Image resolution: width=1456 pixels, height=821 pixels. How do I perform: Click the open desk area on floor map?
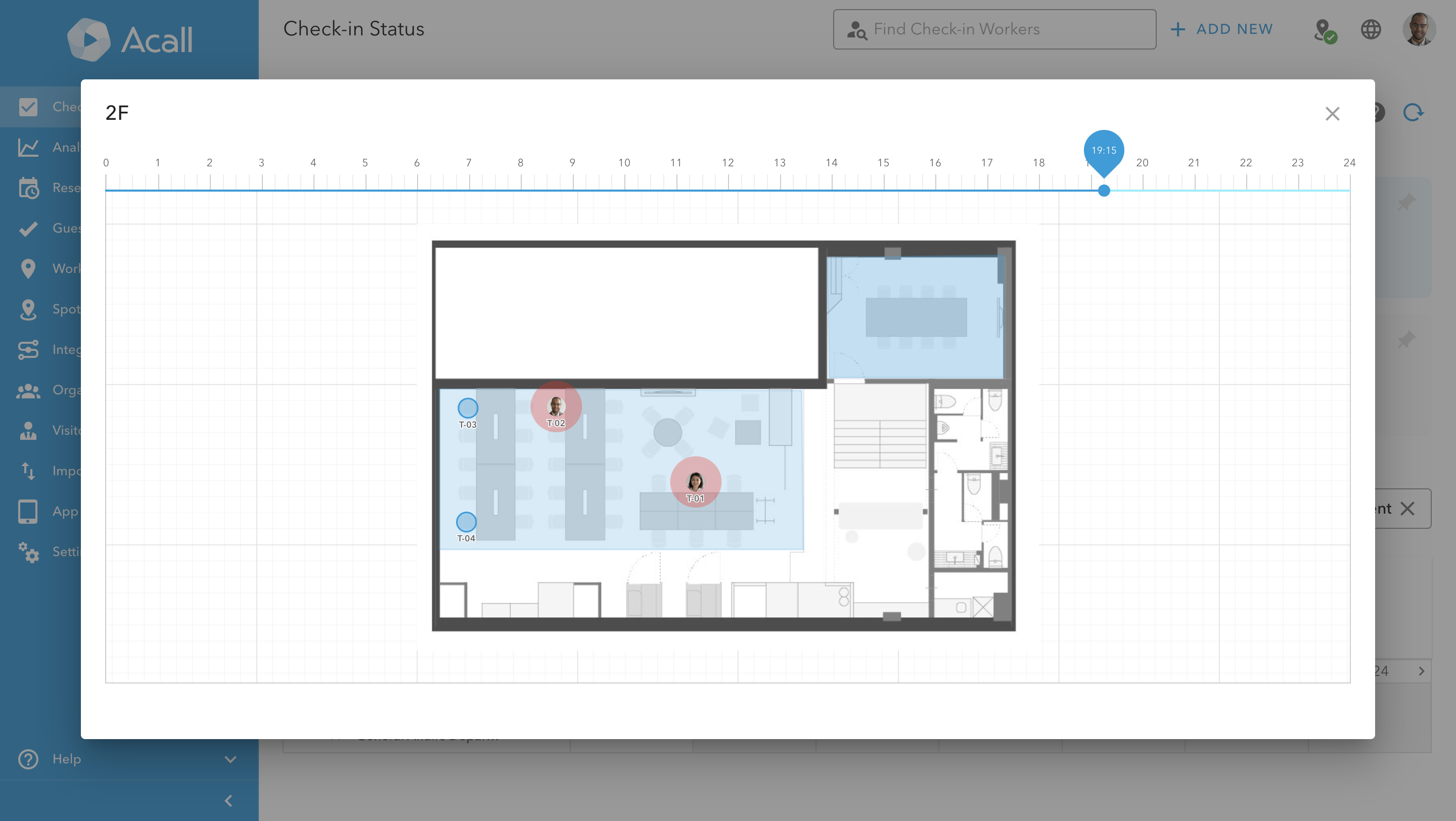pyautogui.click(x=621, y=469)
